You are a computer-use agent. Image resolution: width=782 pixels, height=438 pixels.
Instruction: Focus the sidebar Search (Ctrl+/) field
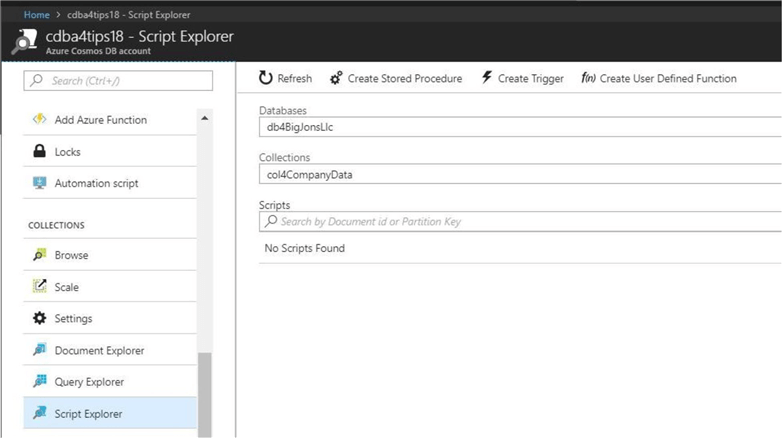tap(118, 80)
